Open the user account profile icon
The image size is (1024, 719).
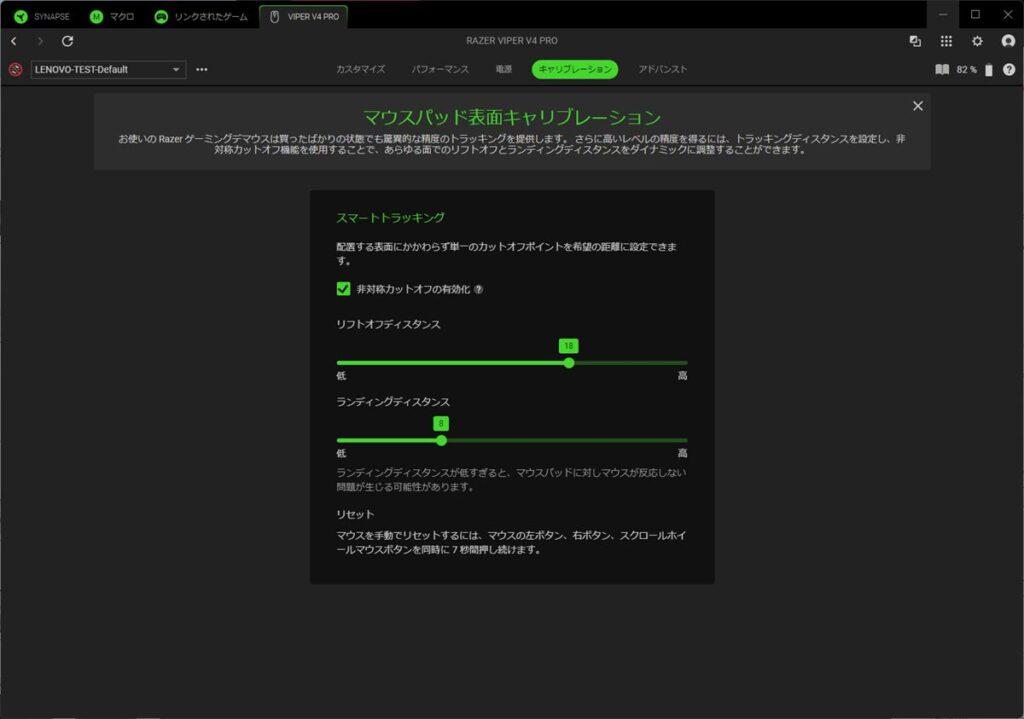point(1007,41)
